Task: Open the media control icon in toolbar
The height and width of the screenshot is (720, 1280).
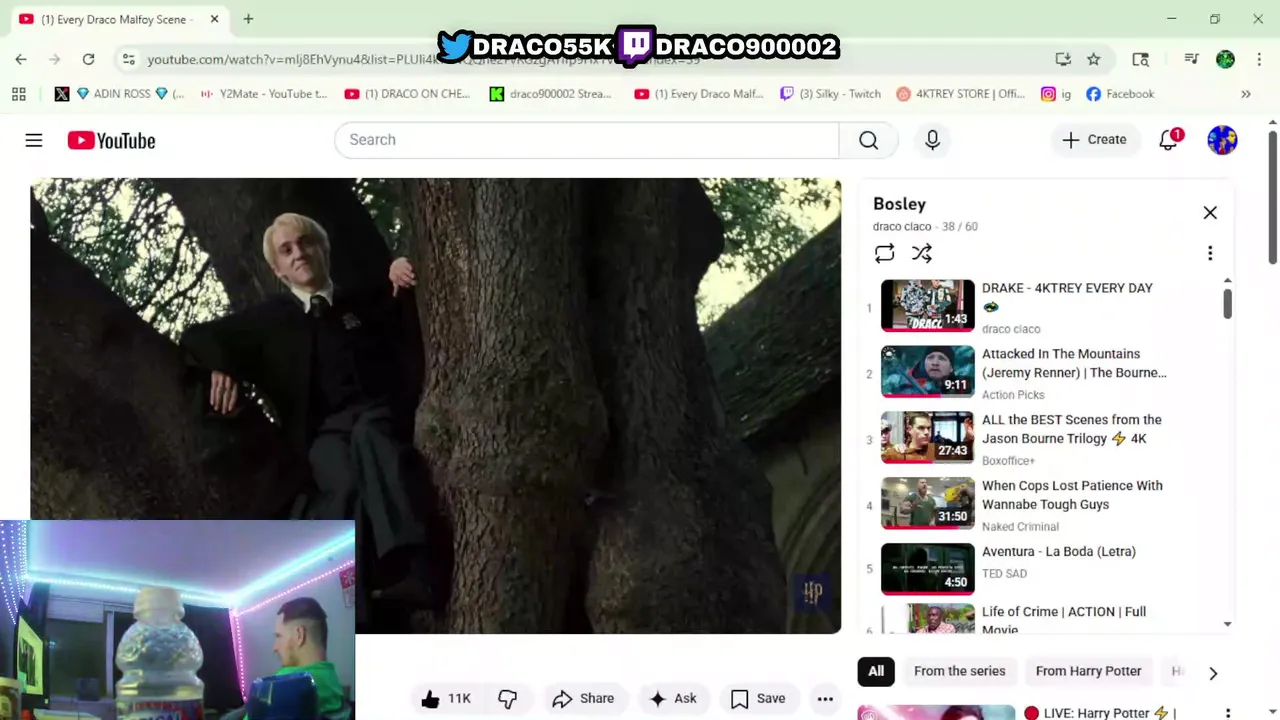Action: 1191,59
